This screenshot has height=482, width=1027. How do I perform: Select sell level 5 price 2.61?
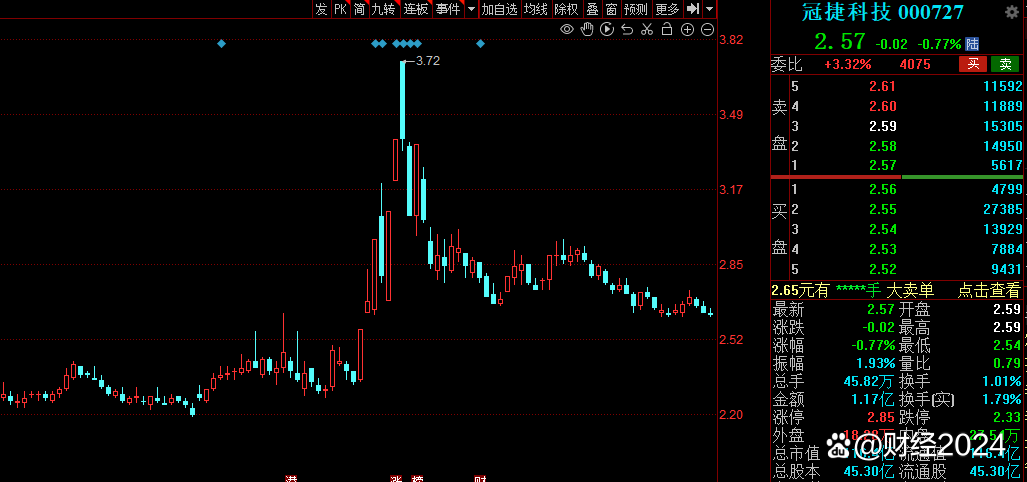point(882,86)
